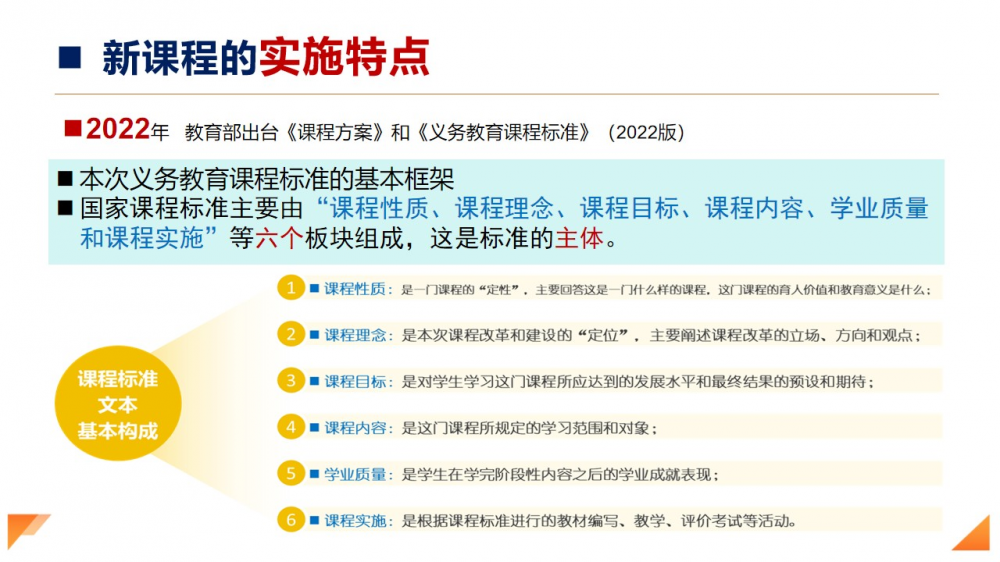
Task: Select the 课程目标 item label
Action: 355,381
